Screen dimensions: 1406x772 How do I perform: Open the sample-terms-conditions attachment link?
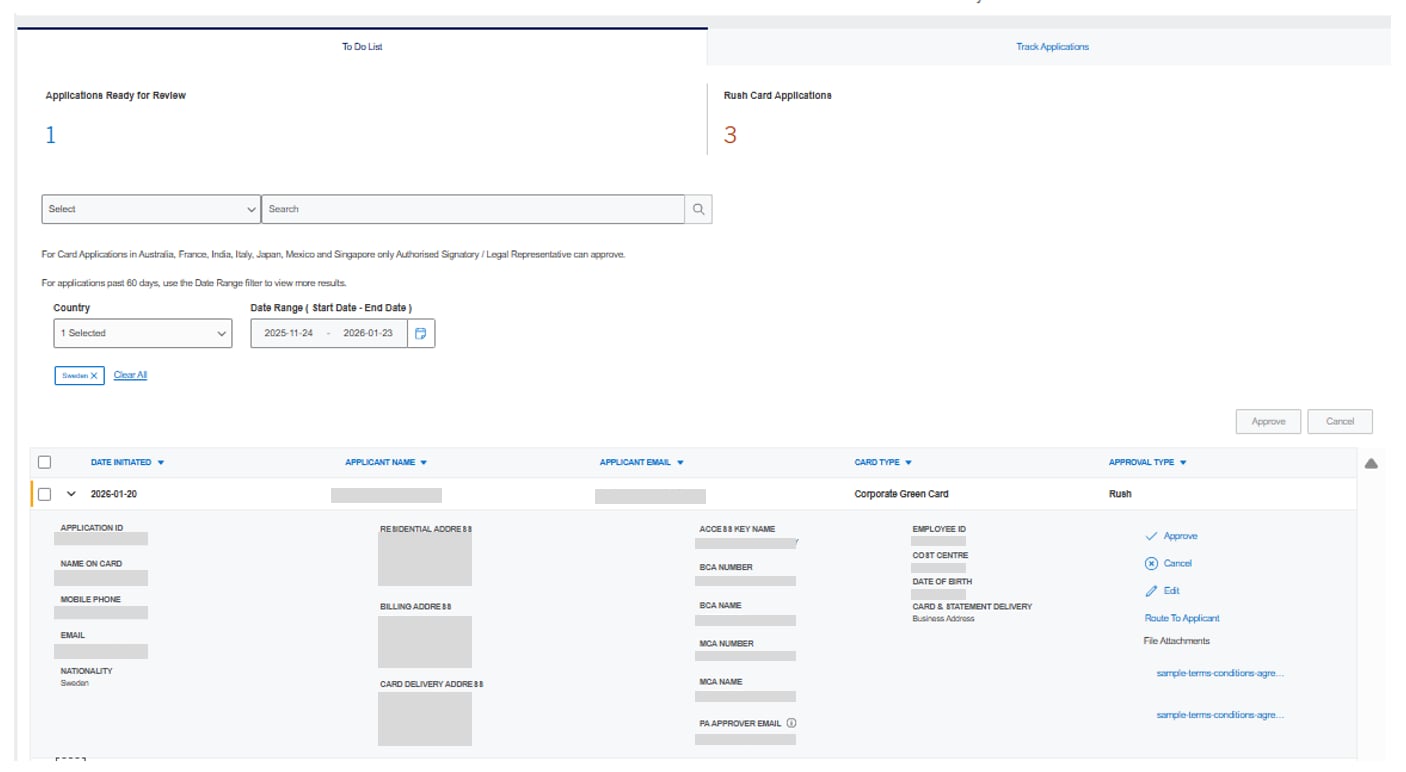[x=1220, y=673]
